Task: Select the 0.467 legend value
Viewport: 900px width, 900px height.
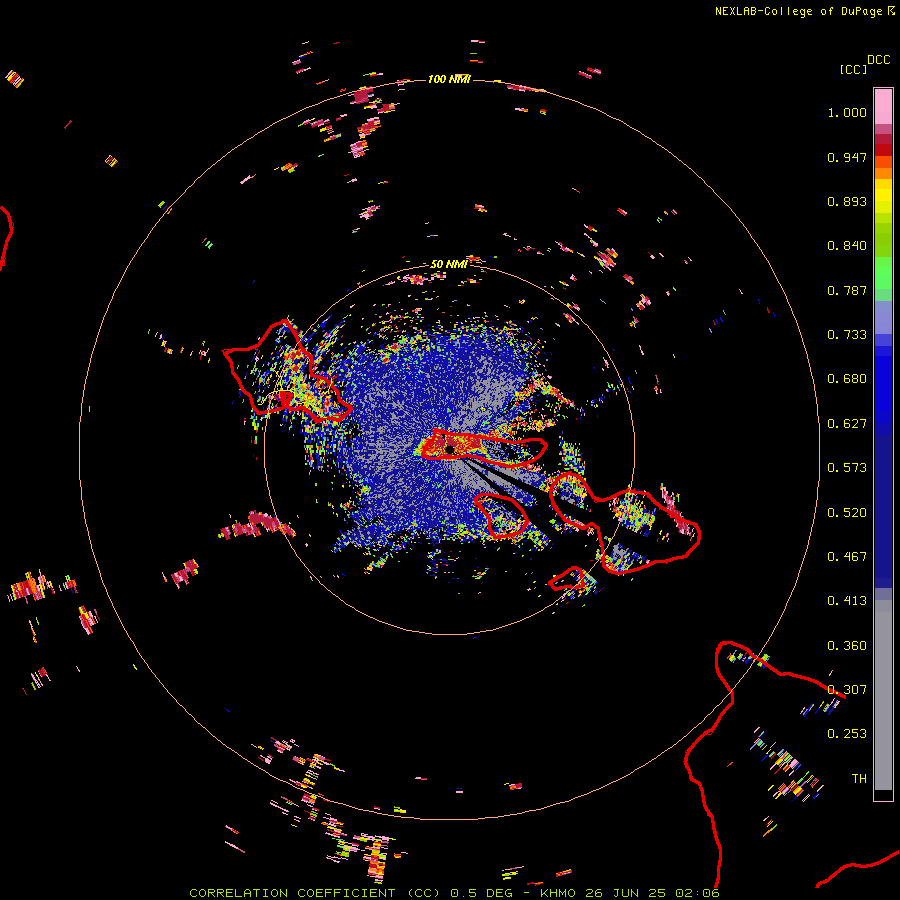Action: coord(847,557)
